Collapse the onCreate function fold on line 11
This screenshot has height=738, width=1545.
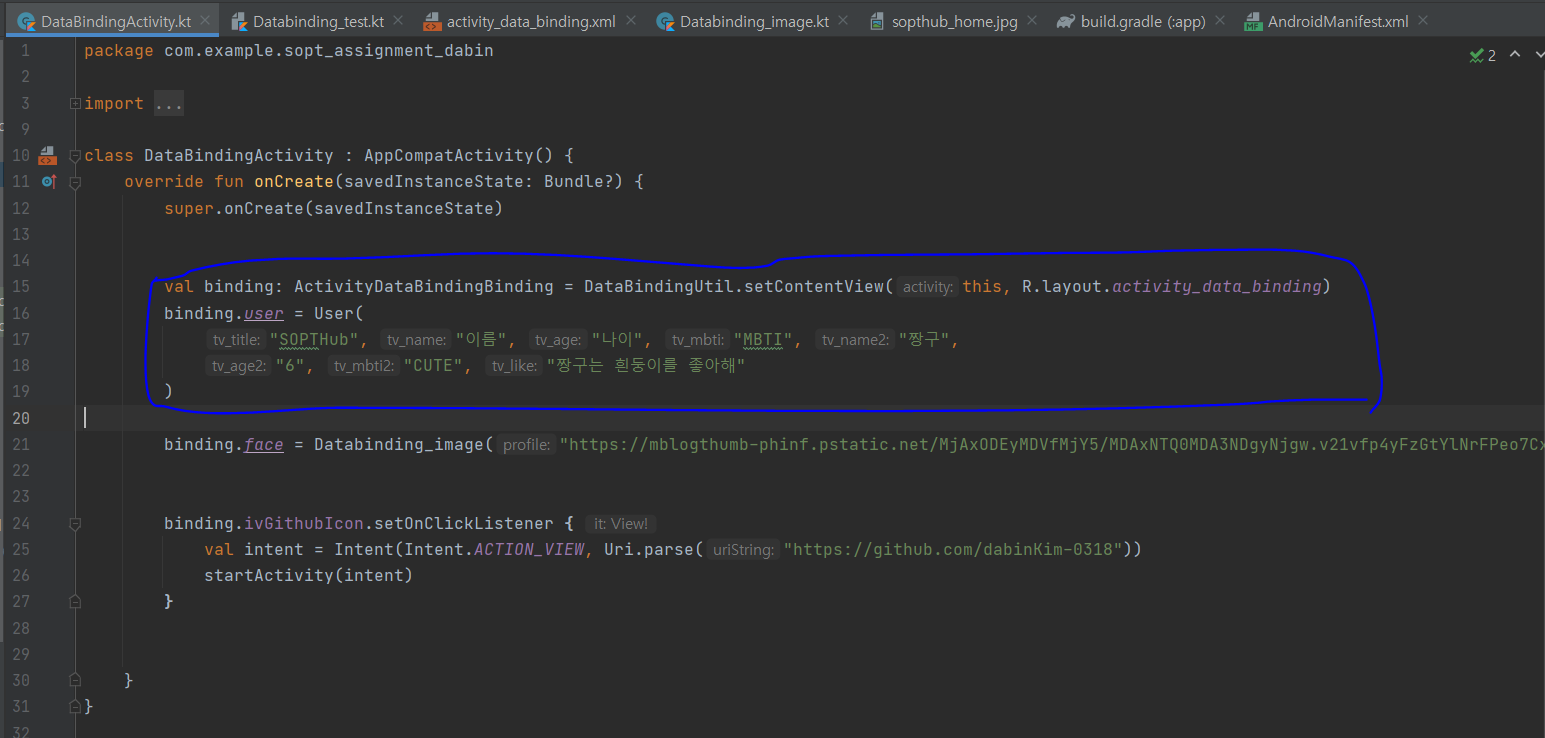point(75,182)
